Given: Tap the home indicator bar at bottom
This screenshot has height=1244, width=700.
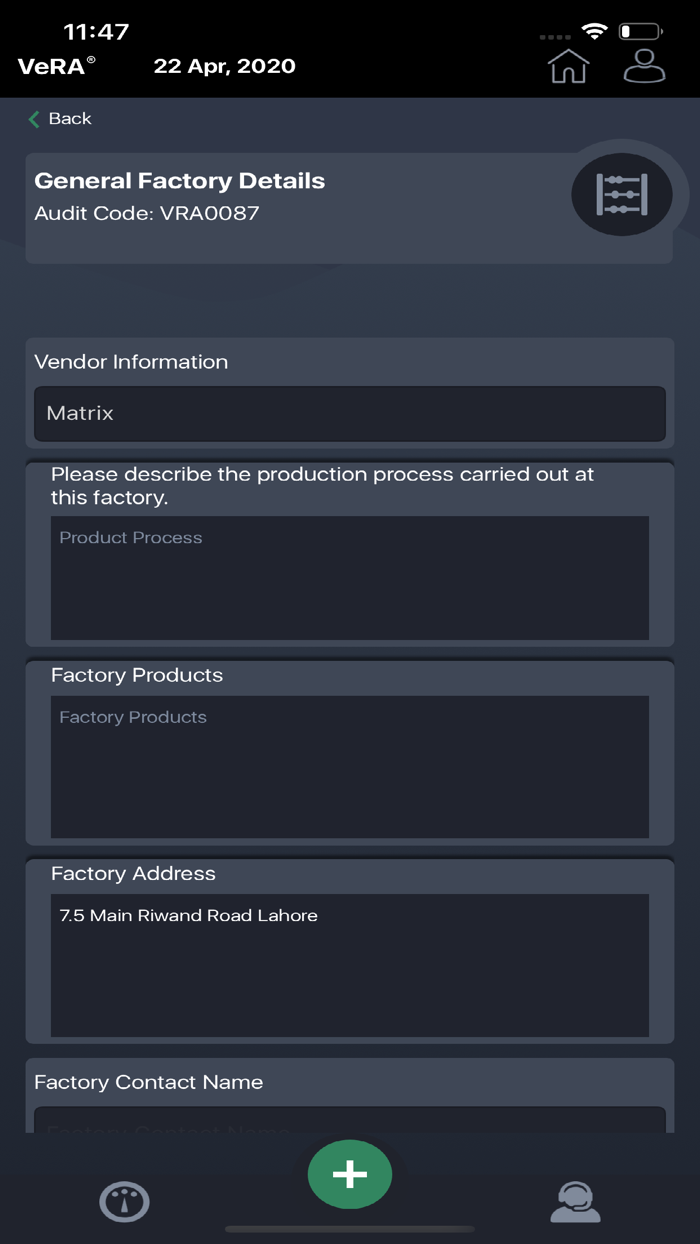Looking at the screenshot, I should (350, 1223).
